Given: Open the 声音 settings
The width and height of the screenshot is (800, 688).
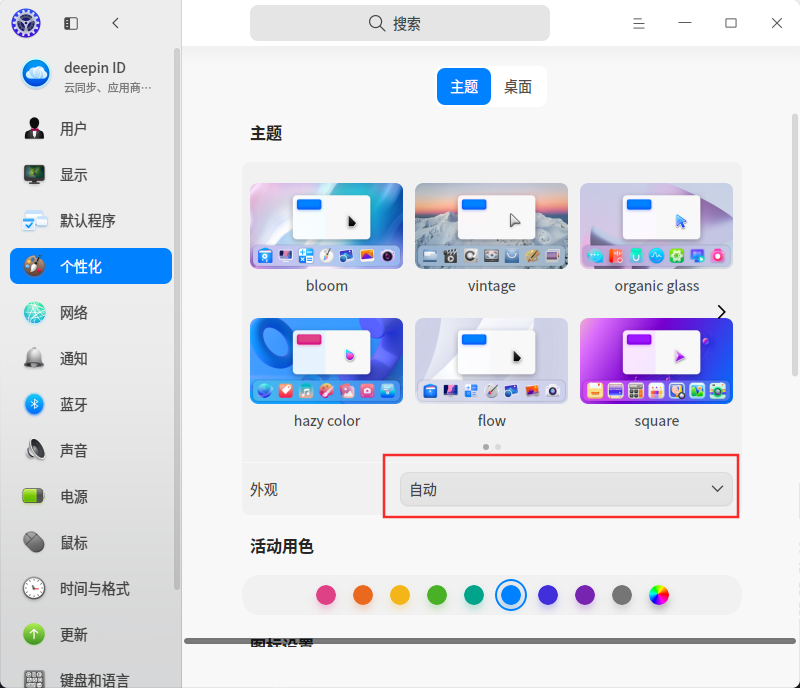Looking at the screenshot, I should pyautogui.click(x=91, y=450).
